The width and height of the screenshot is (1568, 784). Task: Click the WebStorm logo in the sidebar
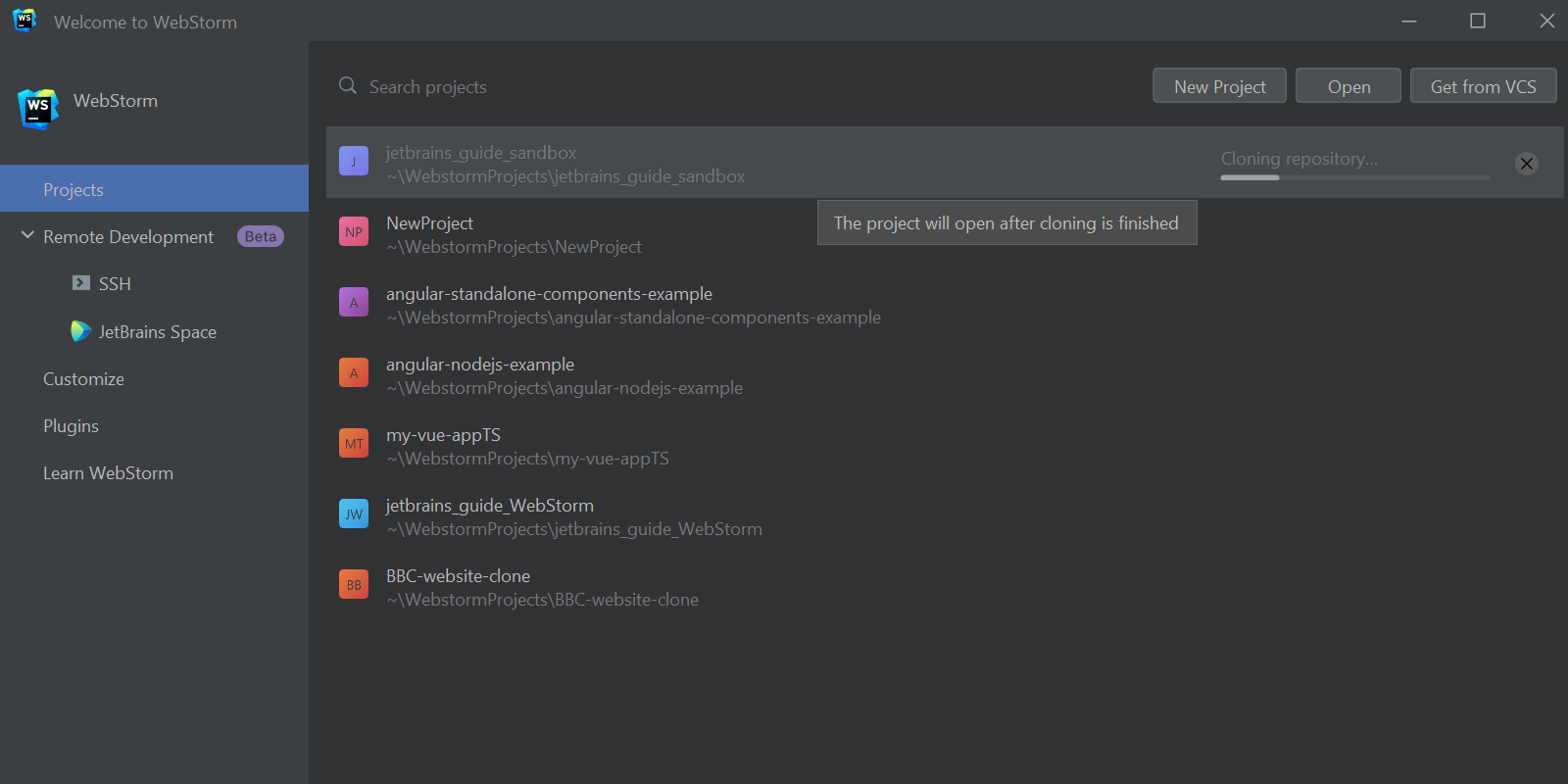[38, 108]
